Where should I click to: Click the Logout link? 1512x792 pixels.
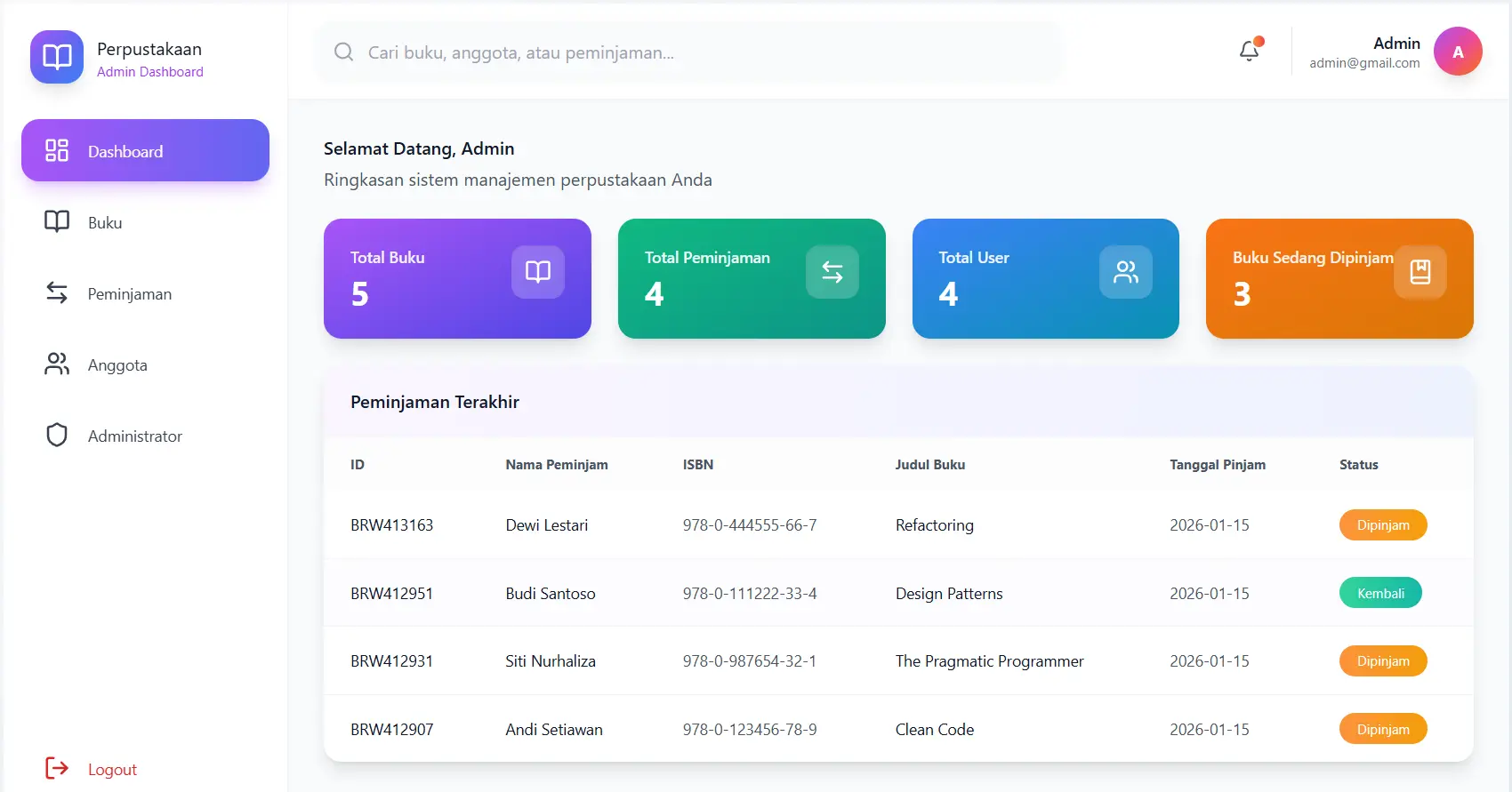click(112, 769)
